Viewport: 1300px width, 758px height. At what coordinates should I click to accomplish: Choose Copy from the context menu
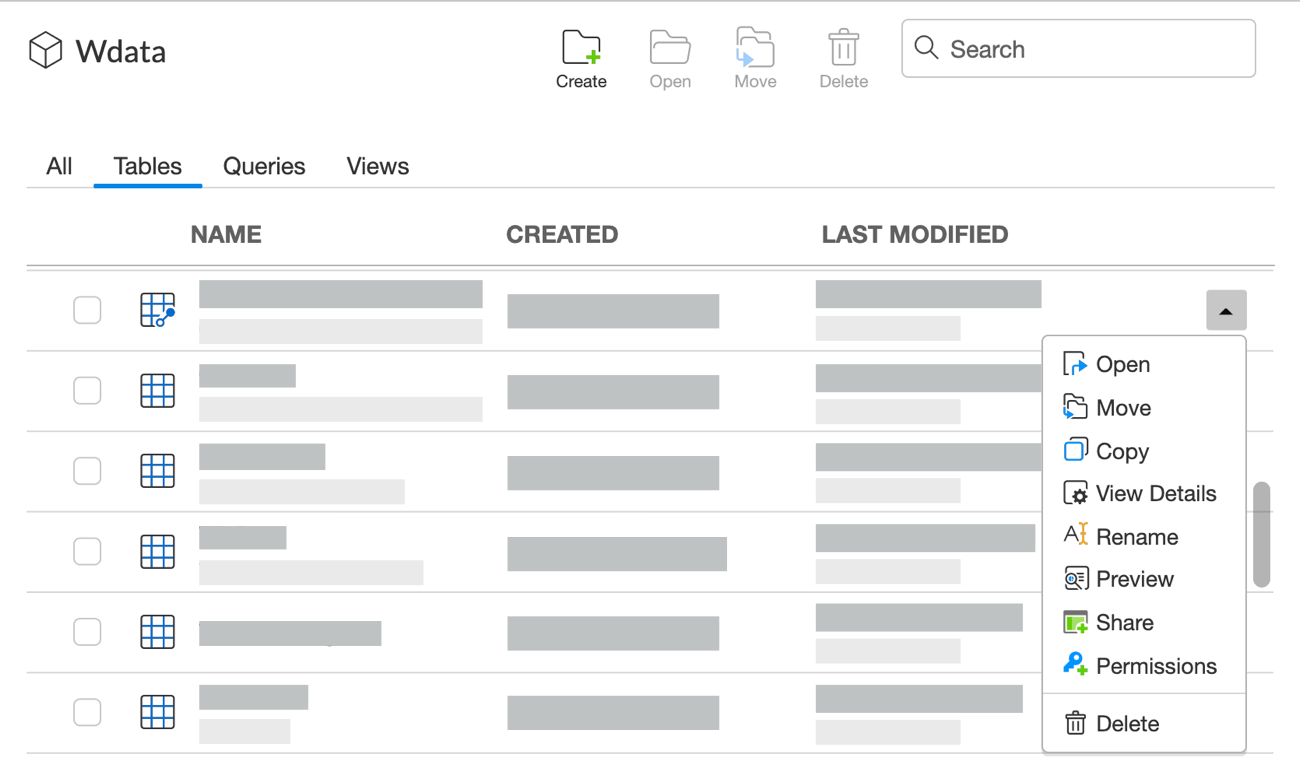pos(1144,451)
